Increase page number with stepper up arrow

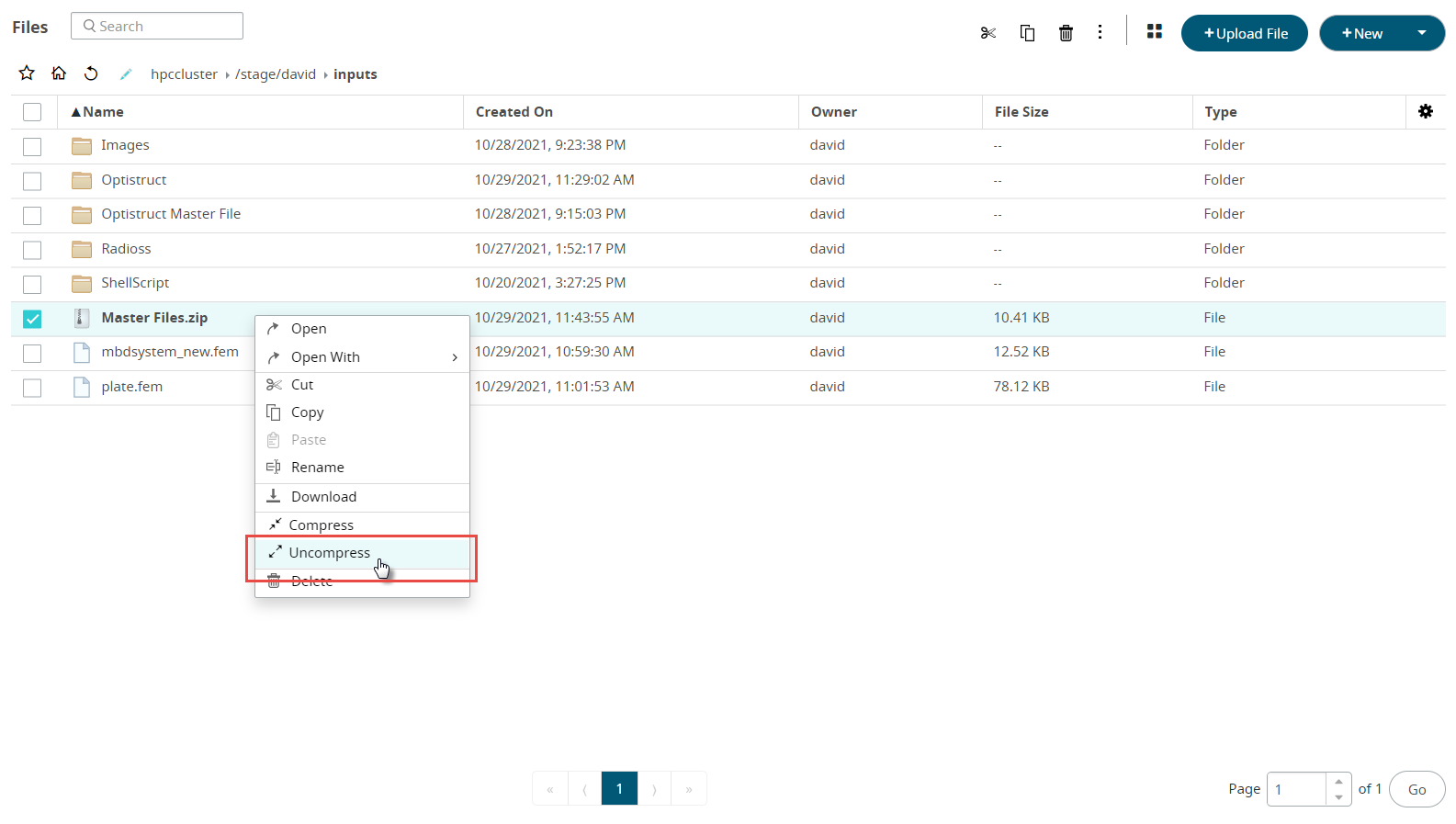pos(1338,782)
